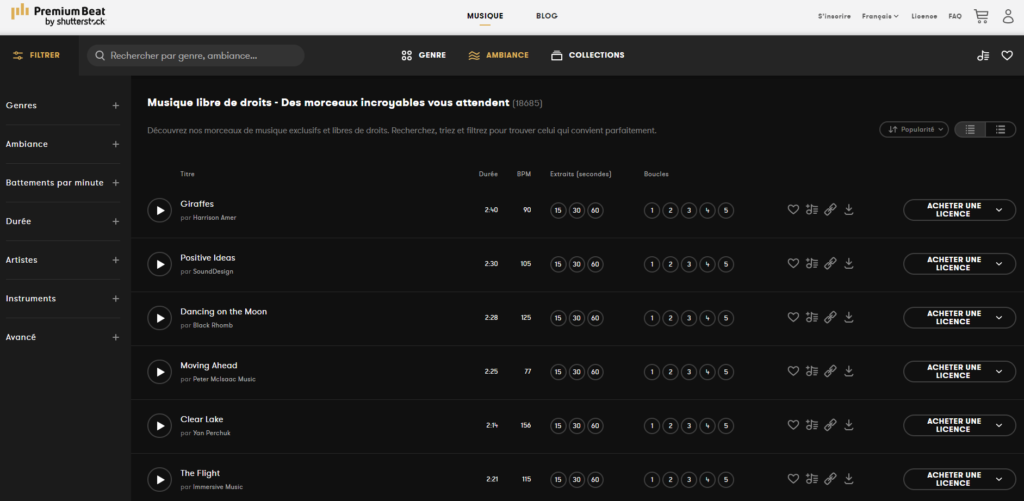The image size is (1024, 501).
Task: Toggle the Filtrer sidebar panel
Action: 36,55
